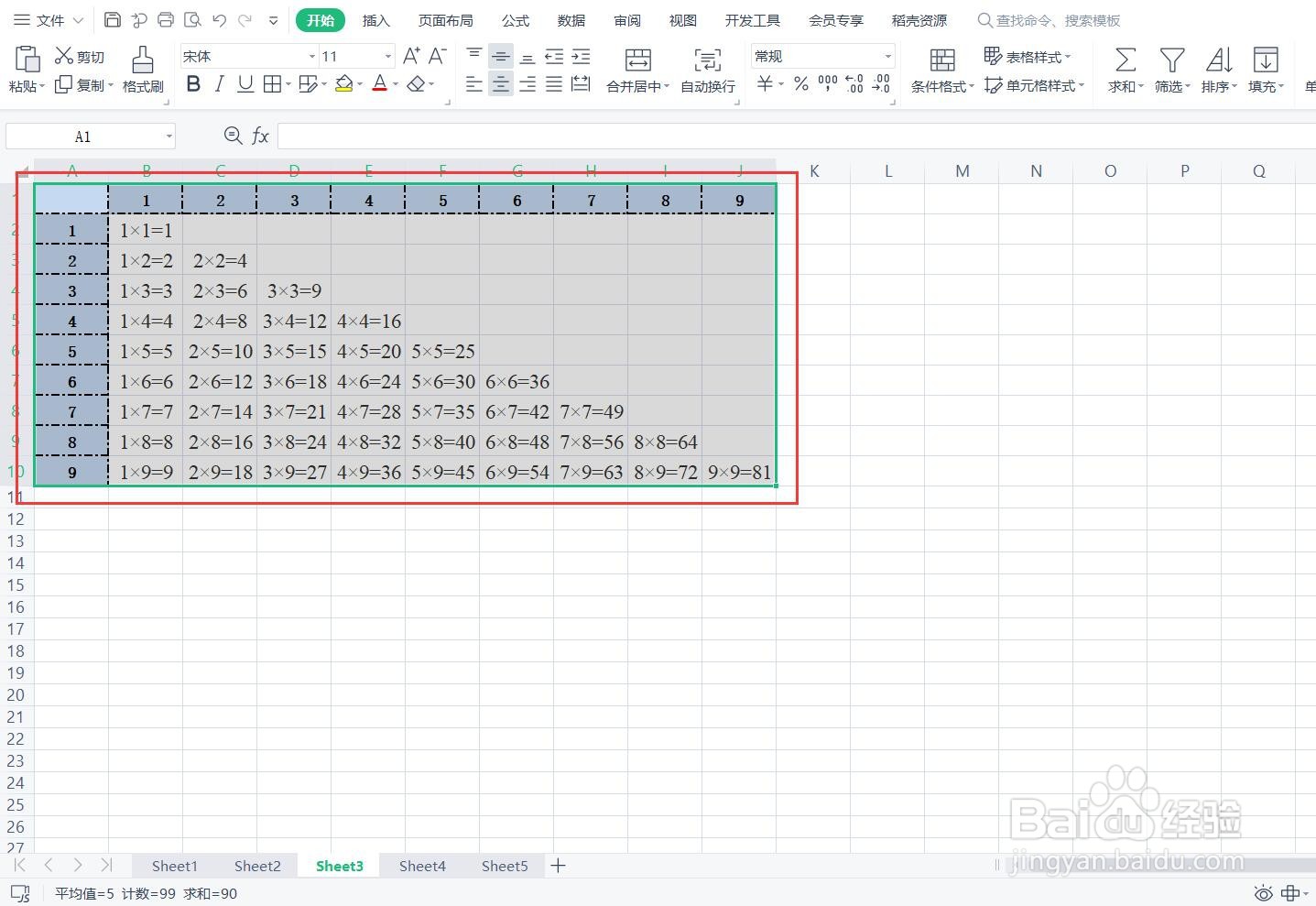The height and width of the screenshot is (906, 1316).
Task: Open the Copy (复制) dropdown arrow
Action: point(111,85)
